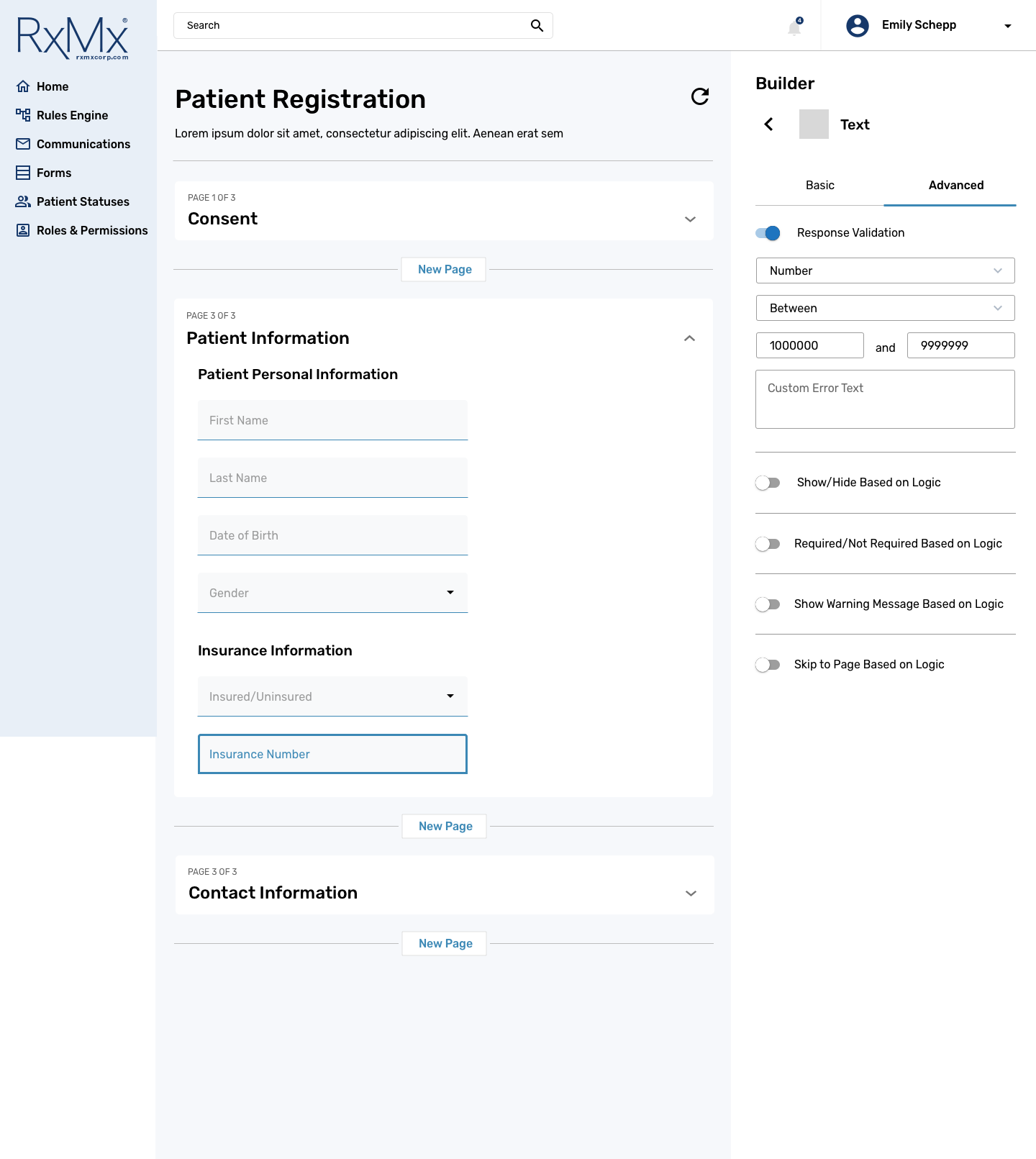Open the Number validation type dropdown
Viewport: 1036px width, 1159px height.
(x=886, y=271)
